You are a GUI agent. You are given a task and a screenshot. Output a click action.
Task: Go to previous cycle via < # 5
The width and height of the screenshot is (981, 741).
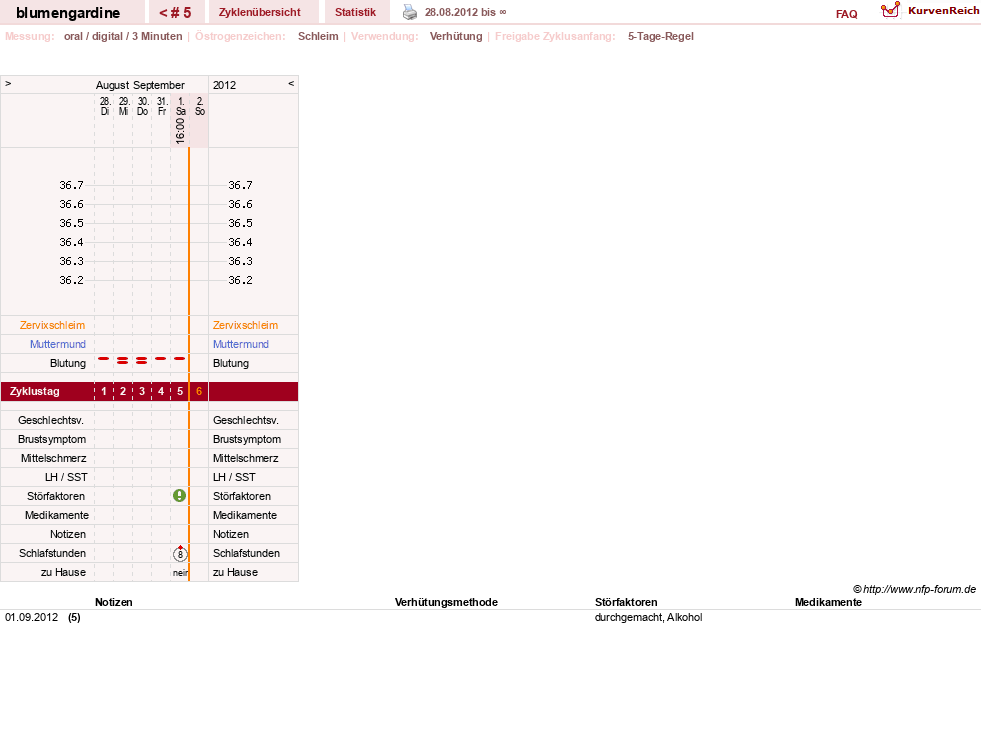pyautogui.click(x=175, y=13)
